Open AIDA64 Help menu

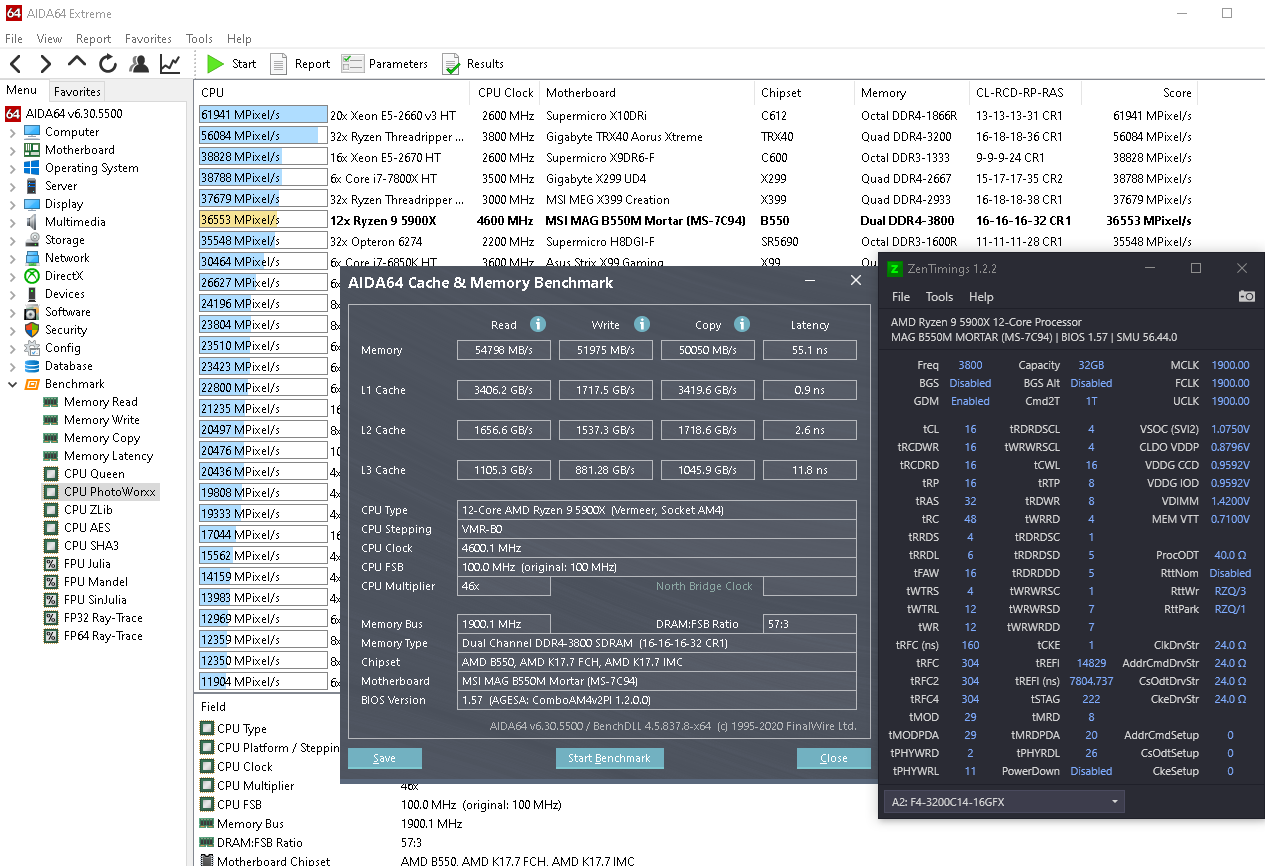(239, 39)
